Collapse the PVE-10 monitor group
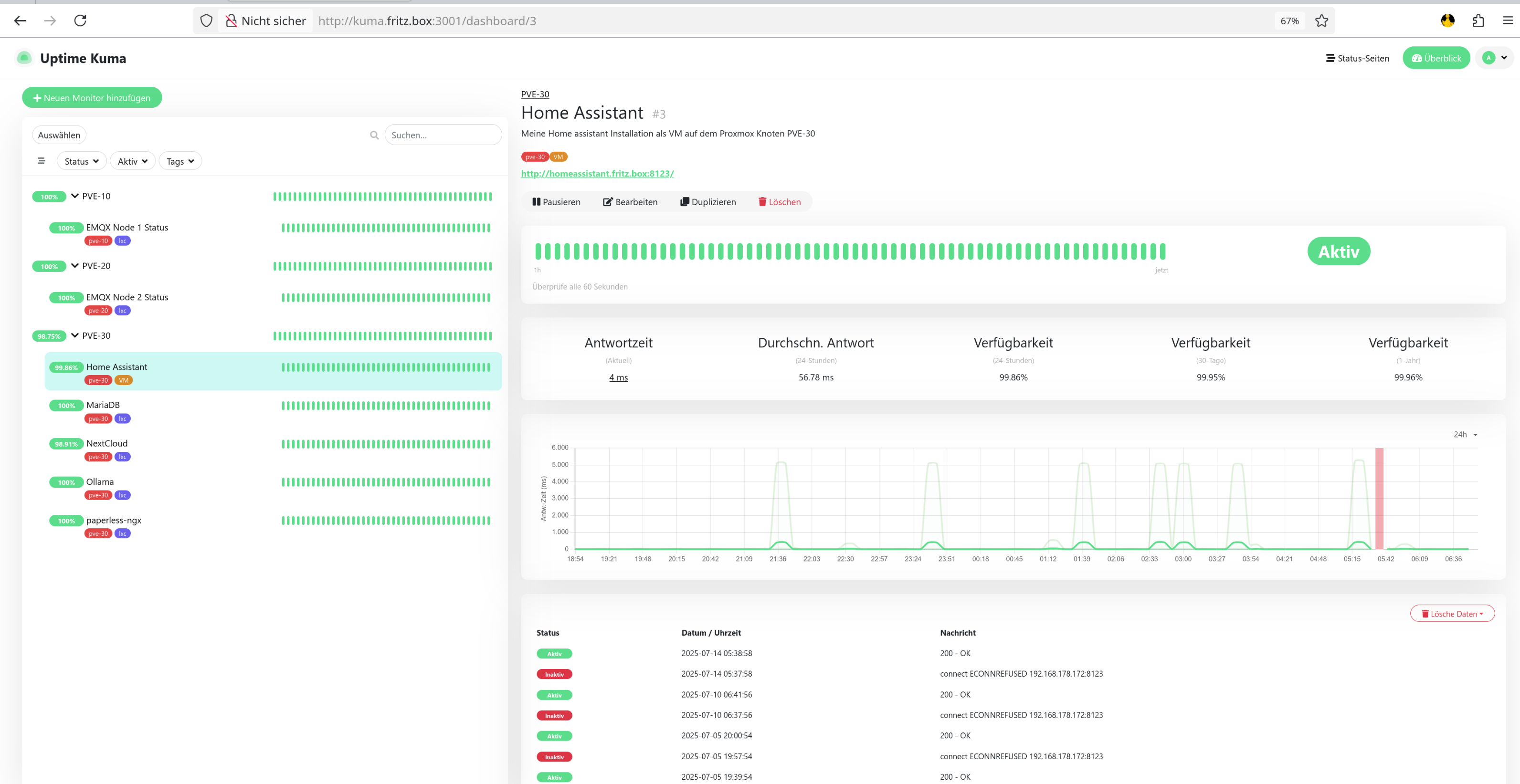Viewport: 1520px width, 784px height. 75,196
